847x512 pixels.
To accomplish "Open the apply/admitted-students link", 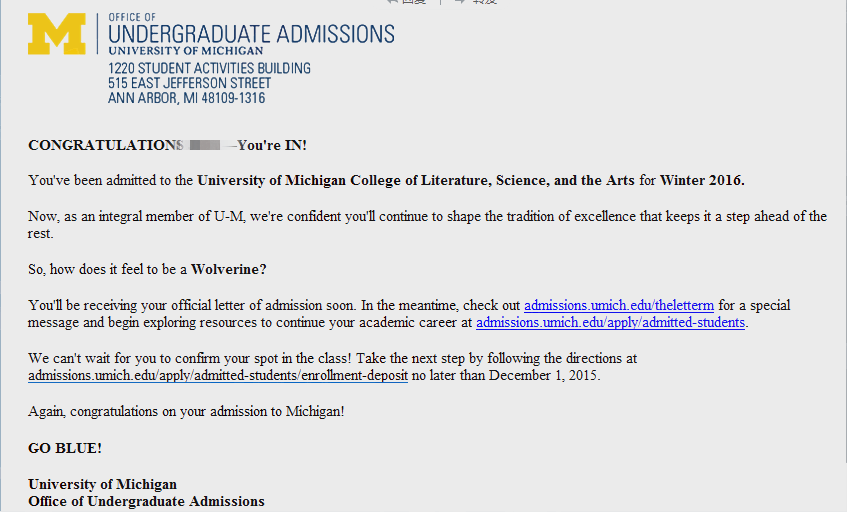I will tap(610, 322).
